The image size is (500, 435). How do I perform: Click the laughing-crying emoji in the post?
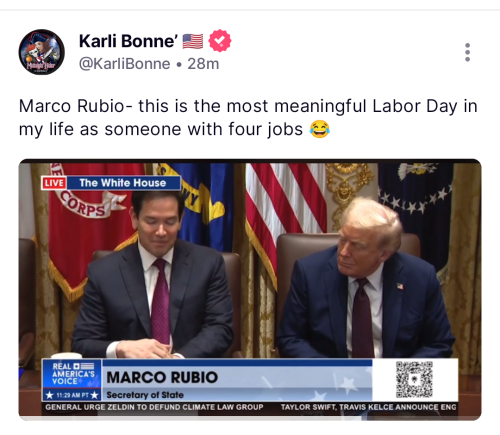point(320,129)
